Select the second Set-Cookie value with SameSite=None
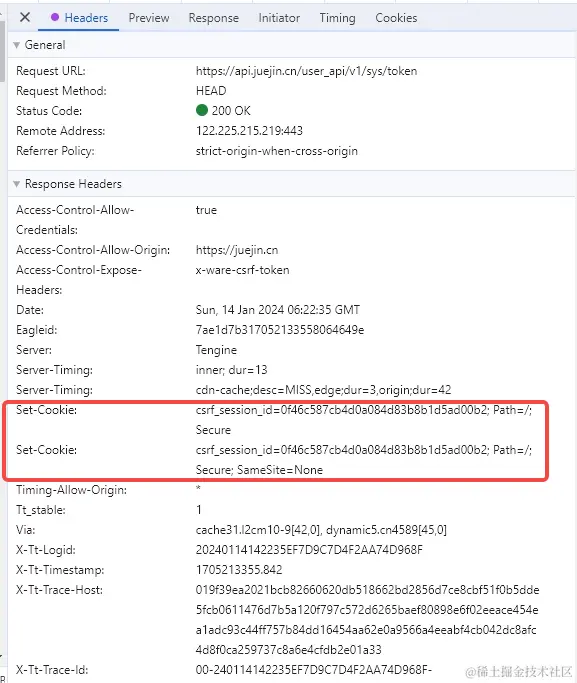The height and width of the screenshot is (683, 577). [x=364, y=460]
